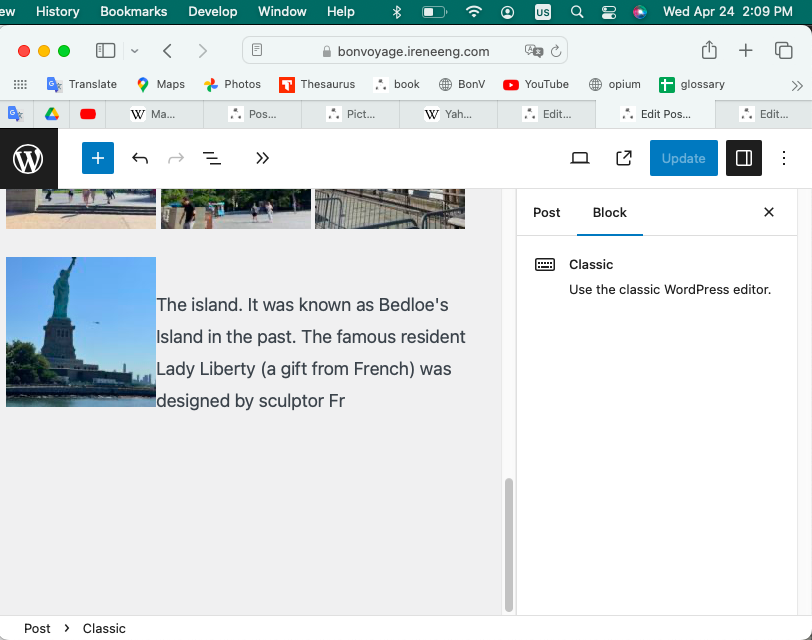The height and width of the screenshot is (640, 812).
Task: Click the editor vertical scrollbar
Action: tap(508, 544)
